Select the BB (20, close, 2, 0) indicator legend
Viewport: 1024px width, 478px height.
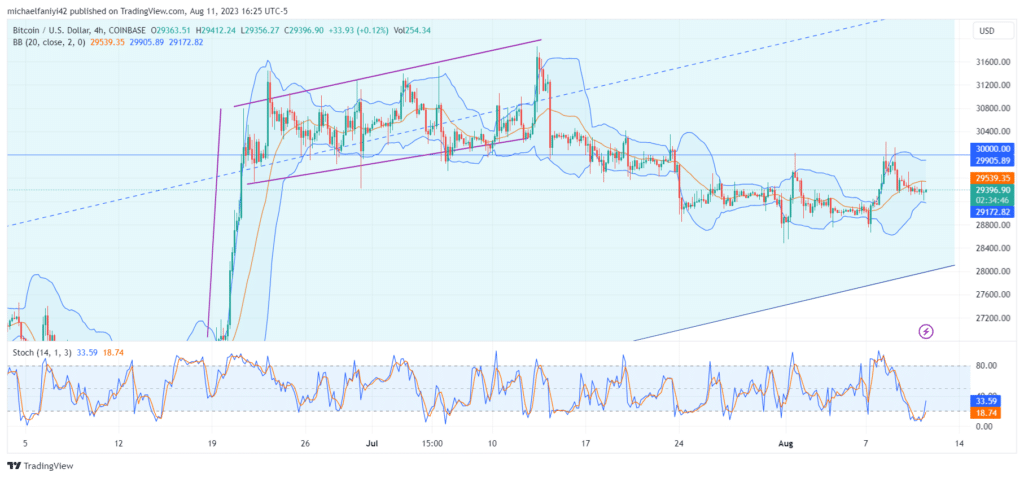[x=49, y=42]
